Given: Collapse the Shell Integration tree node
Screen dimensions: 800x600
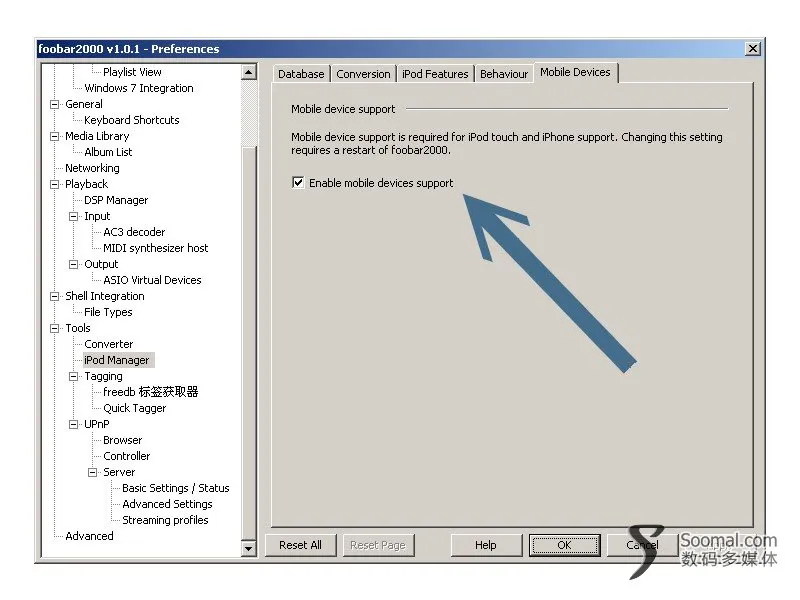Looking at the screenshot, I should [x=54, y=296].
